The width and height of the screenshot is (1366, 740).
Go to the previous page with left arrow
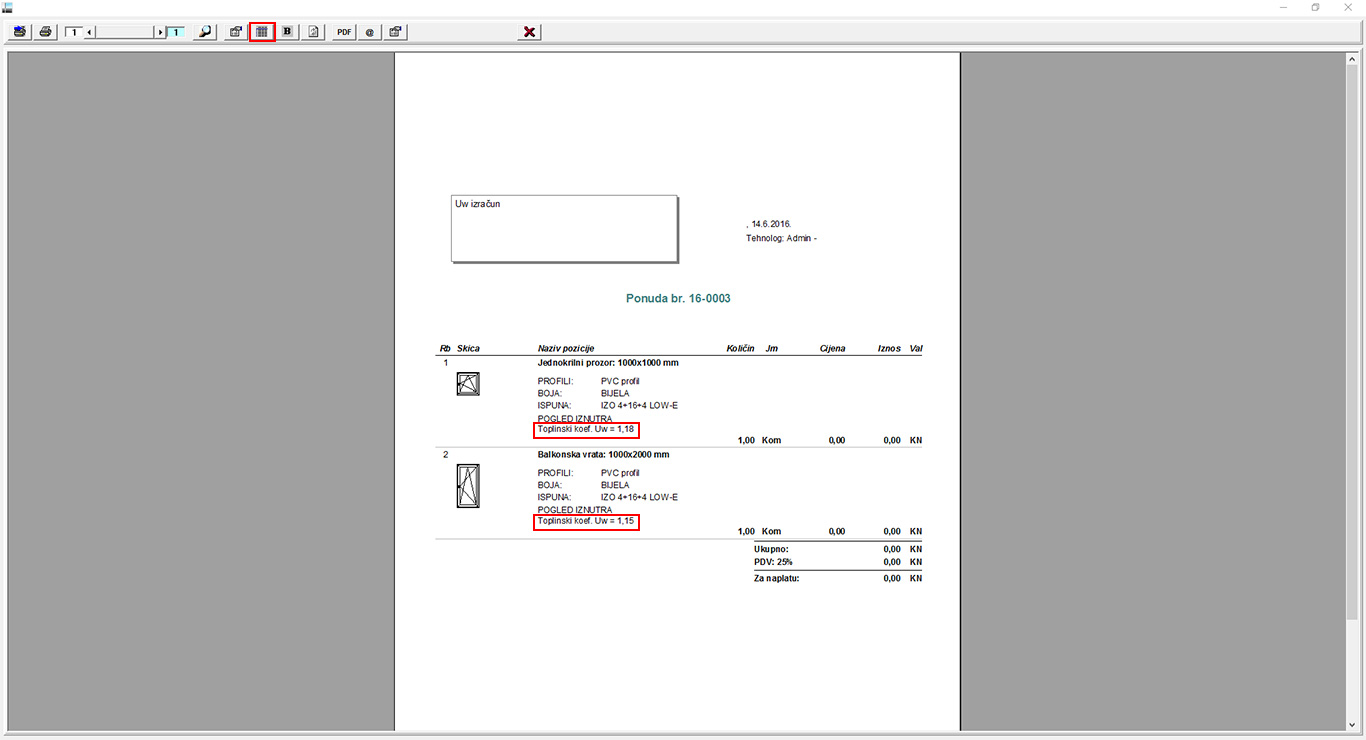tap(90, 32)
